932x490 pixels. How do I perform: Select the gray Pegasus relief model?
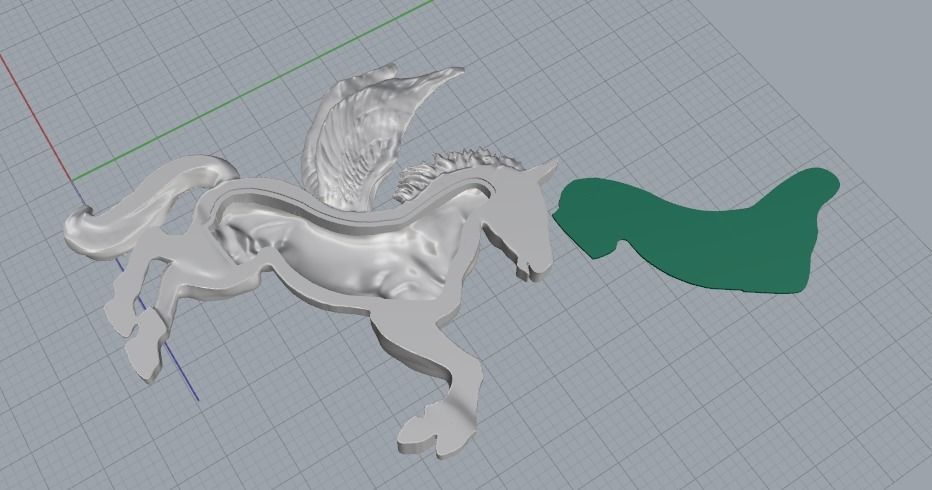click(x=312, y=262)
